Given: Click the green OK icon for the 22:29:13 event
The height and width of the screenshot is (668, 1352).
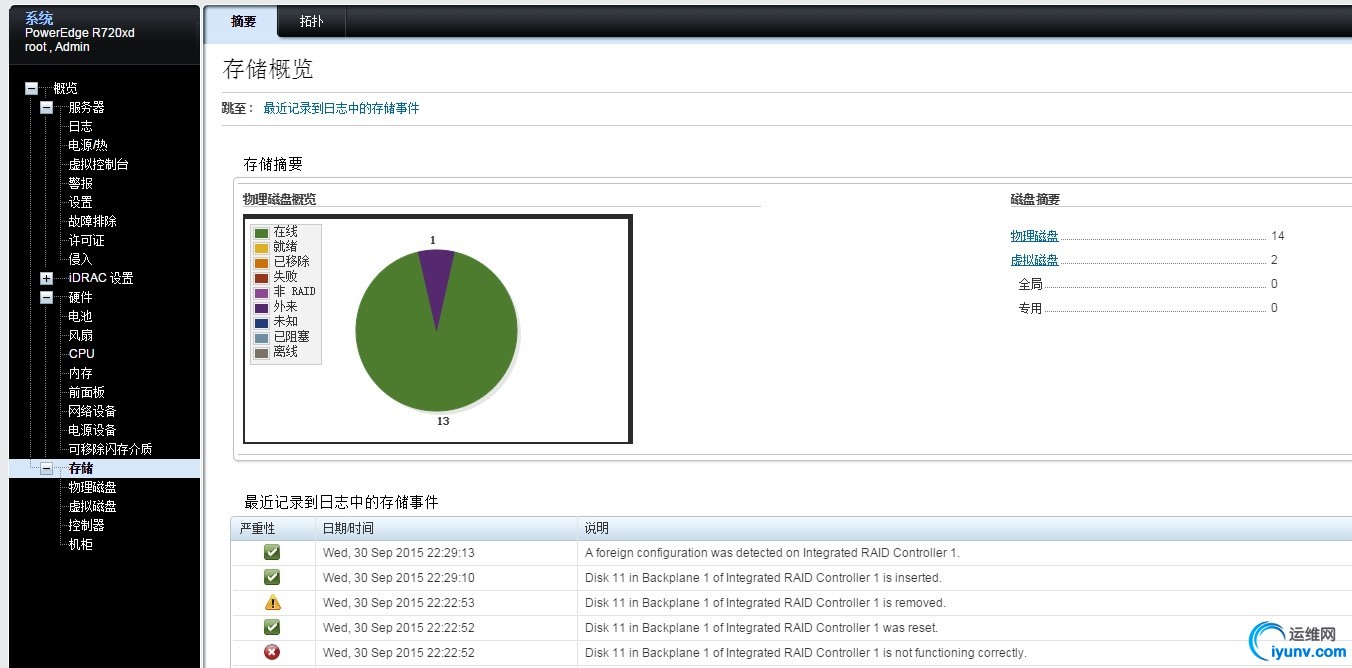Looking at the screenshot, I should (272, 552).
